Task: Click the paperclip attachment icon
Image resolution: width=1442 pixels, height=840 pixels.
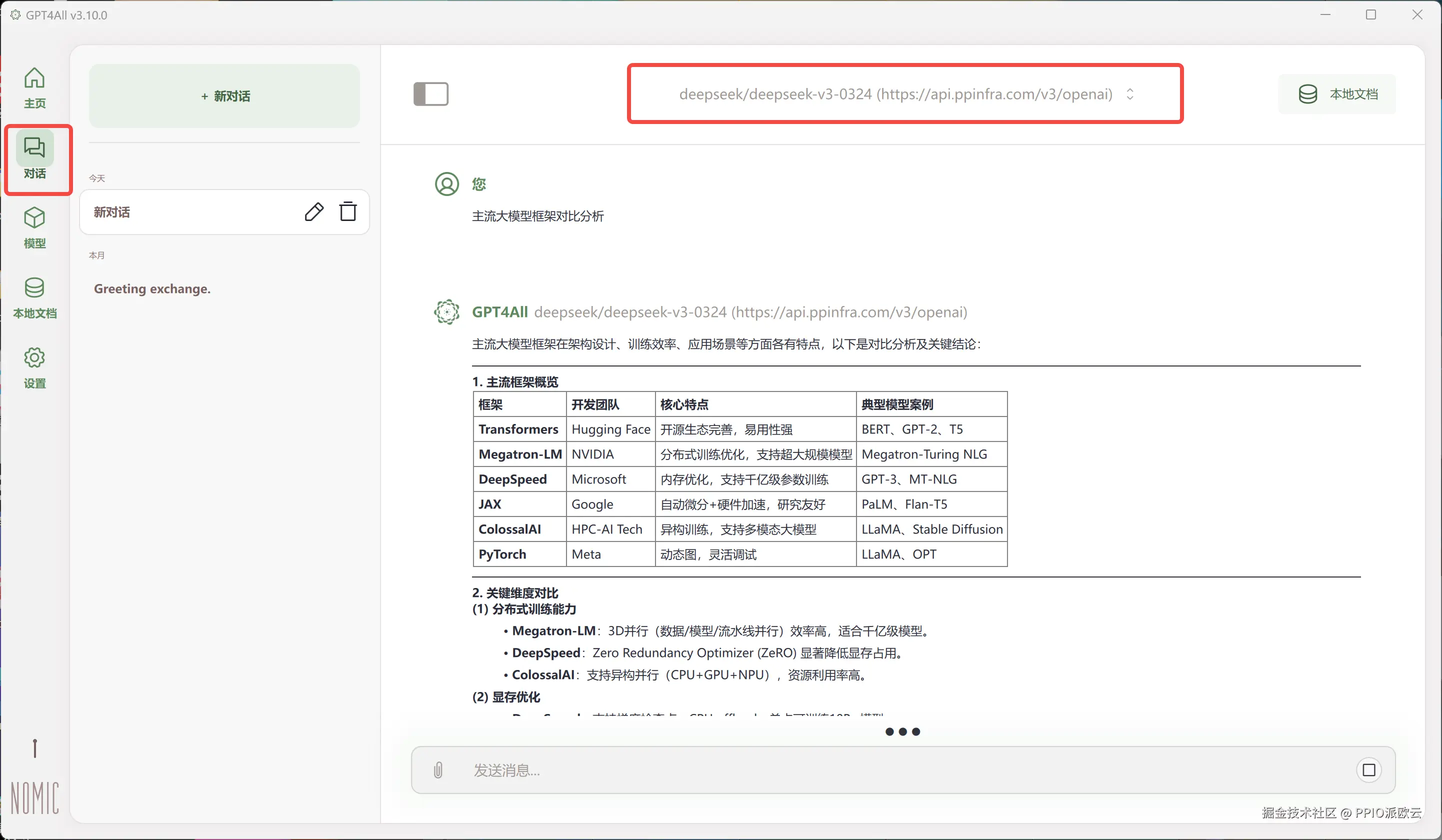Action: [x=438, y=770]
